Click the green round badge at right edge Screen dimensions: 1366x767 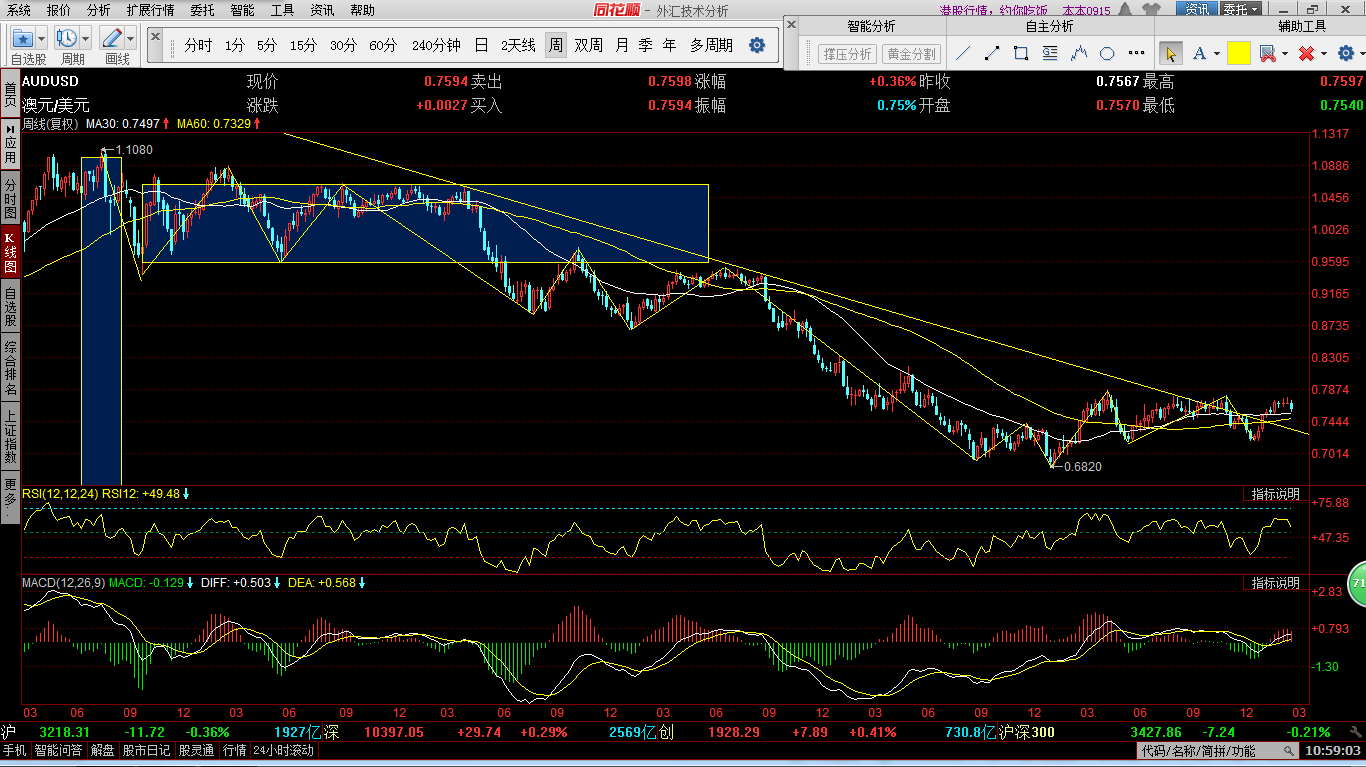click(1357, 585)
